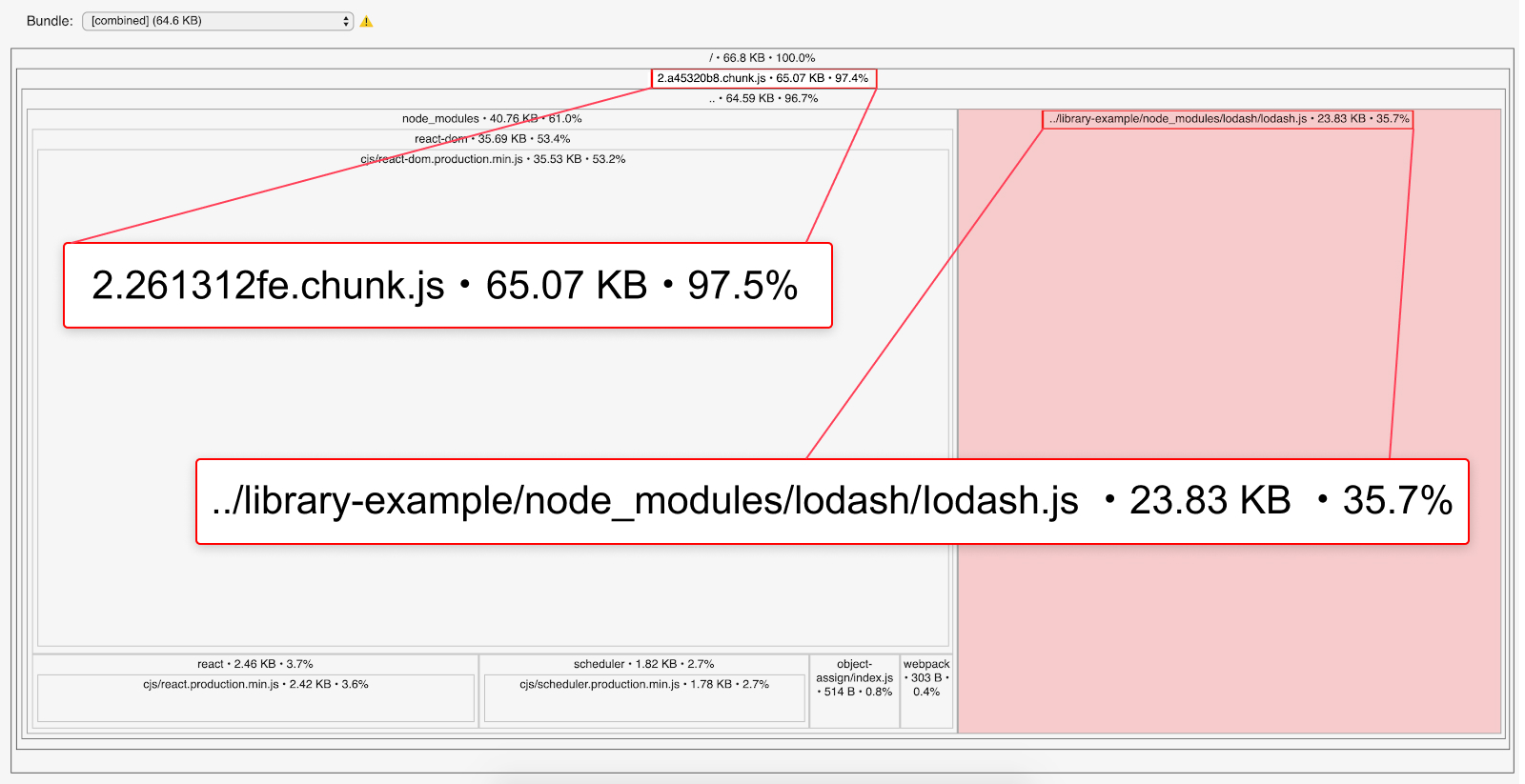Select the small 2.a45320b8.chunk.js node label
Screen dimensions: 1525x784
[762, 78]
